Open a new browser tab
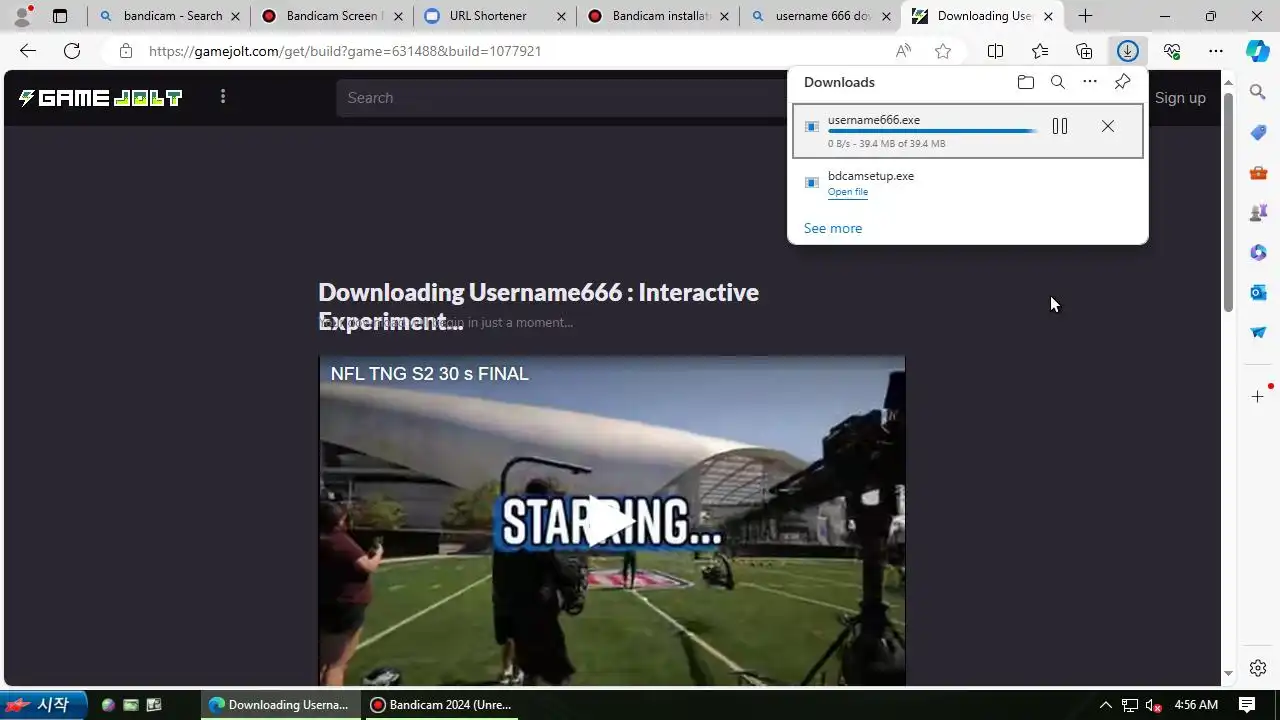This screenshot has width=1280, height=720. click(1085, 16)
